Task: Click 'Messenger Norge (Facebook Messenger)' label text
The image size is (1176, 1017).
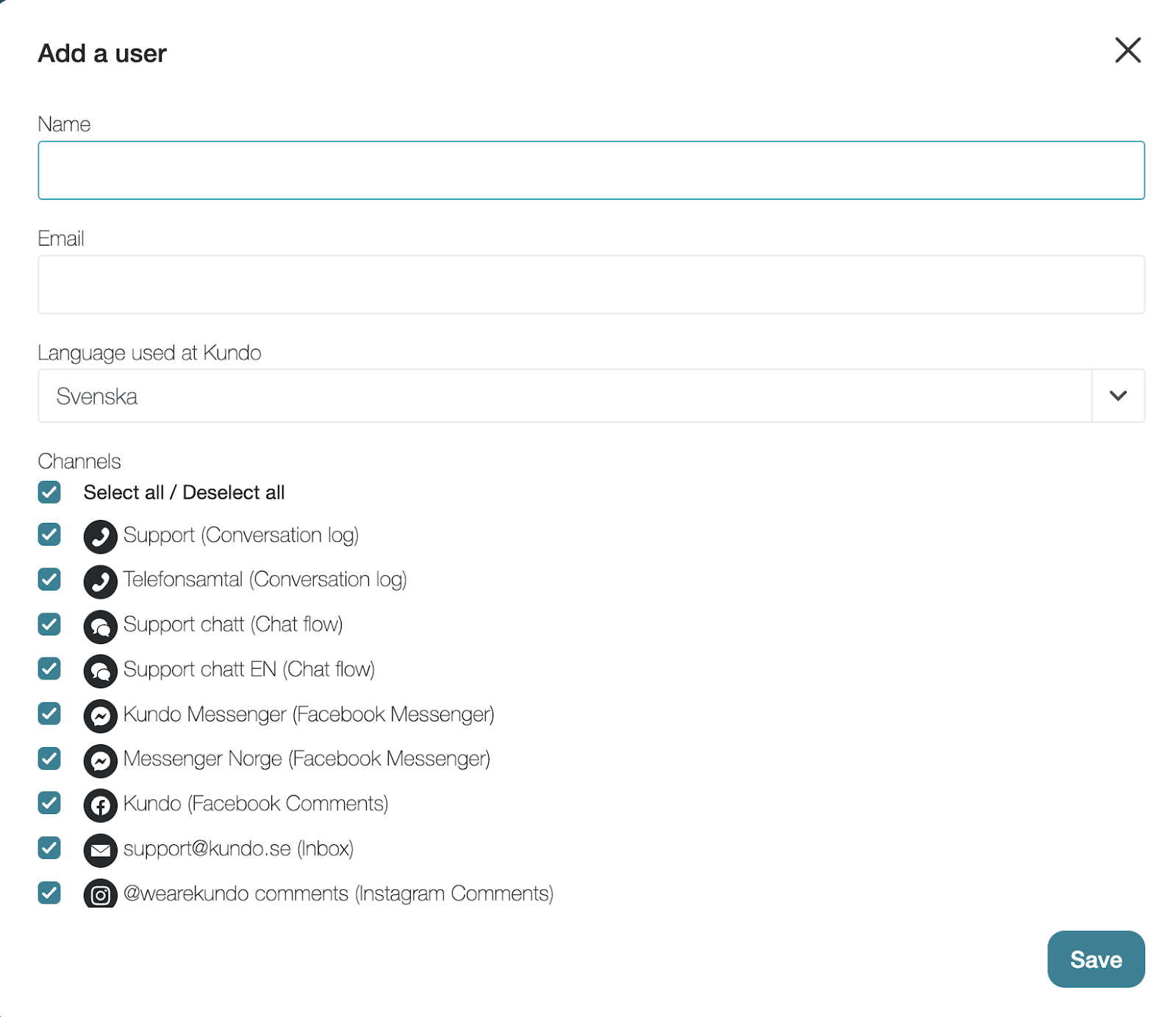Action: point(306,760)
